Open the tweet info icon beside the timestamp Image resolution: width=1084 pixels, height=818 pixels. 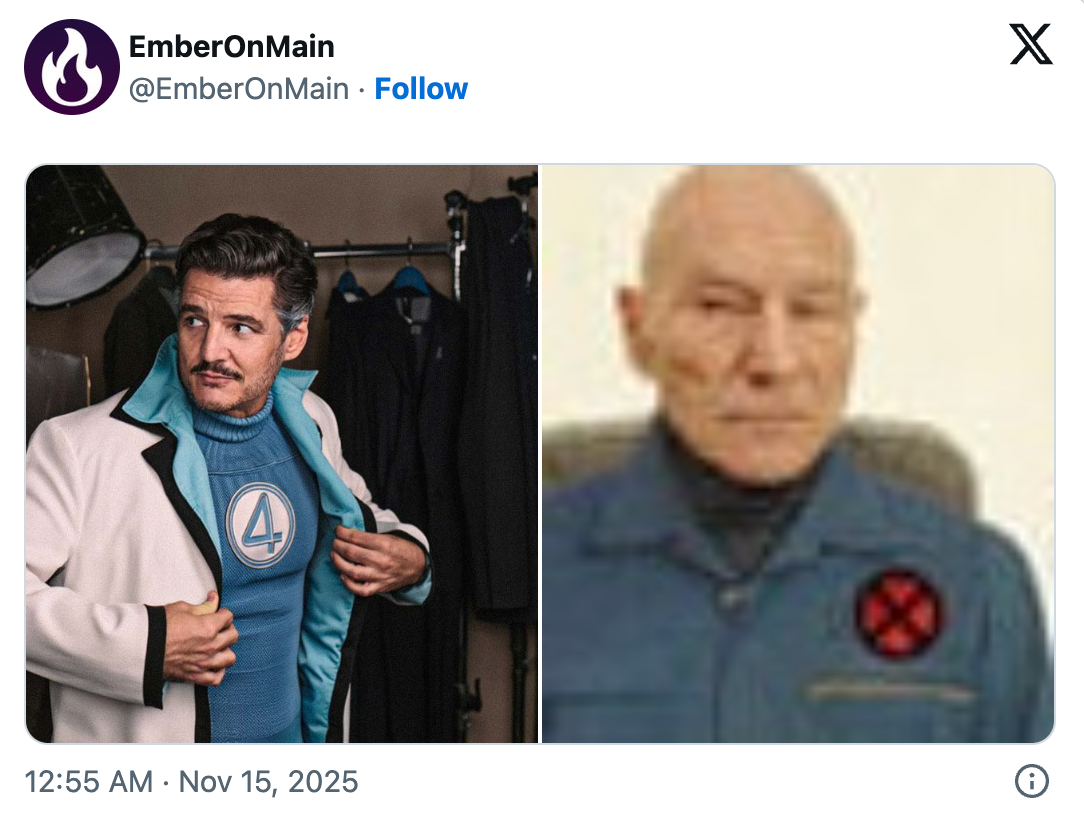click(1031, 781)
